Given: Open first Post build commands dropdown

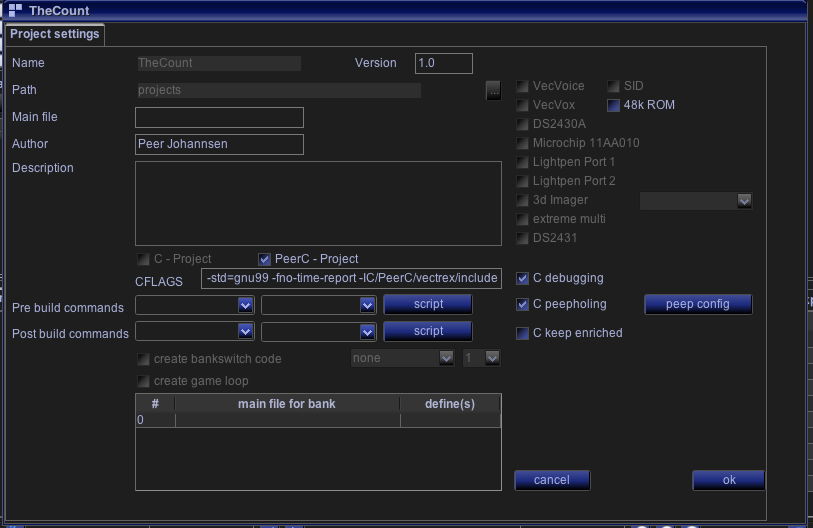Looking at the screenshot, I should point(245,331).
